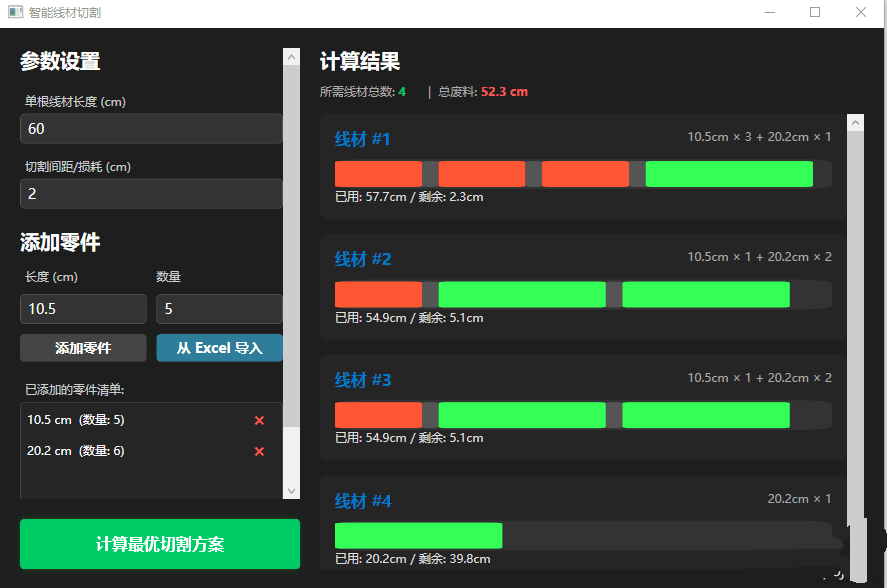Screen dimensions: 887x588
Task: Click the app icon in title bar
Action: [x=15, y=13]
